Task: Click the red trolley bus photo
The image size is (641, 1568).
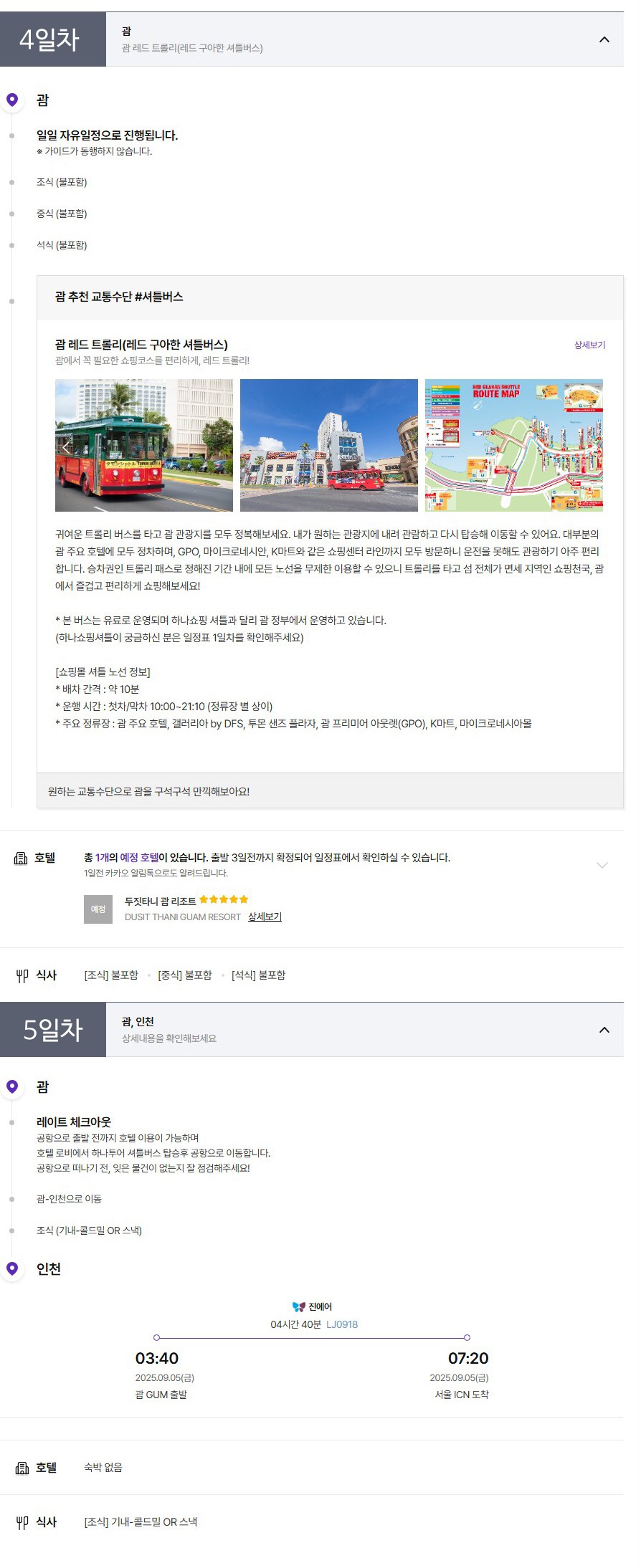Action: pos(144,445)
